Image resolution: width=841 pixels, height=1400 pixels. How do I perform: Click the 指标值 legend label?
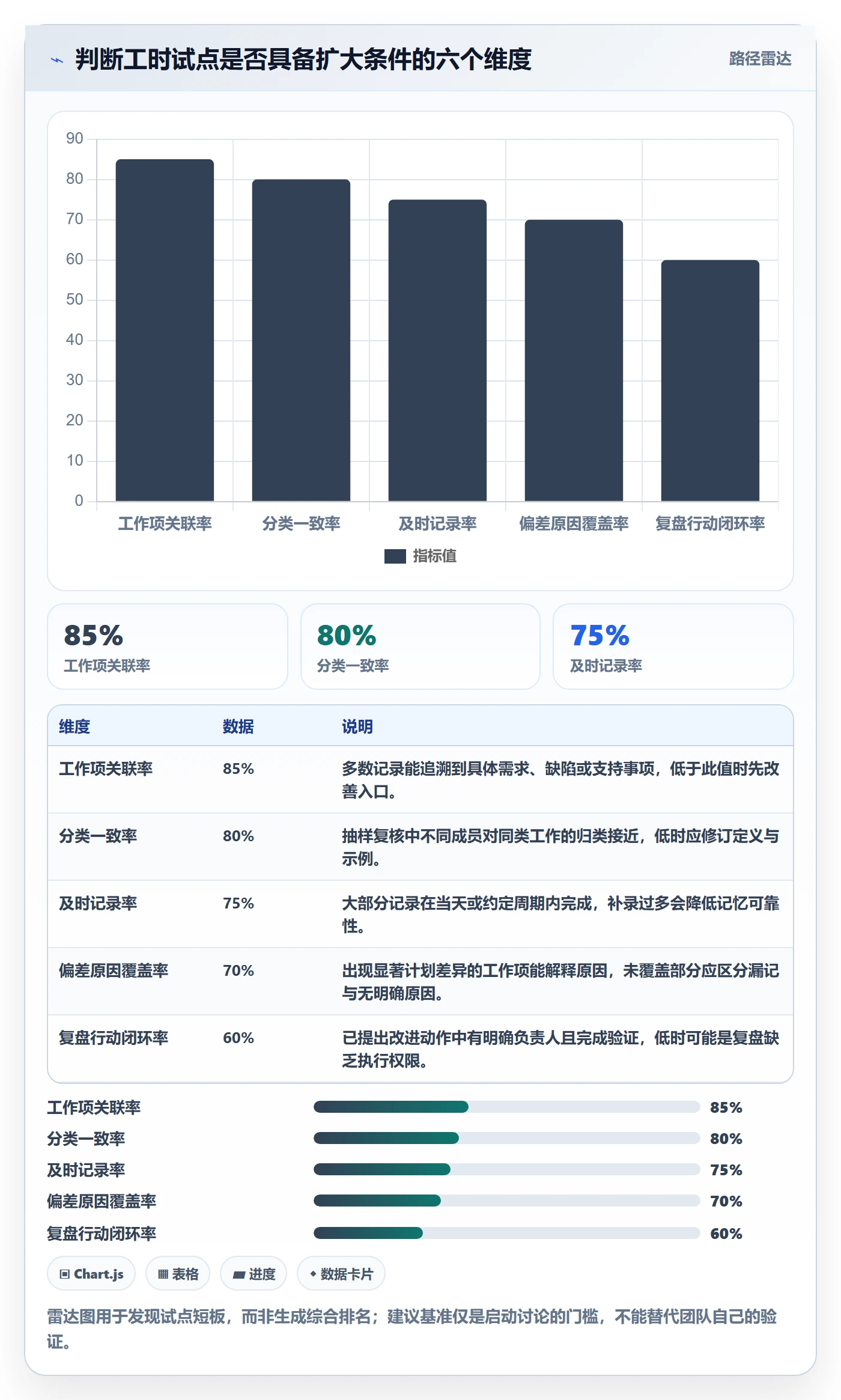click(x=434, y=556)
